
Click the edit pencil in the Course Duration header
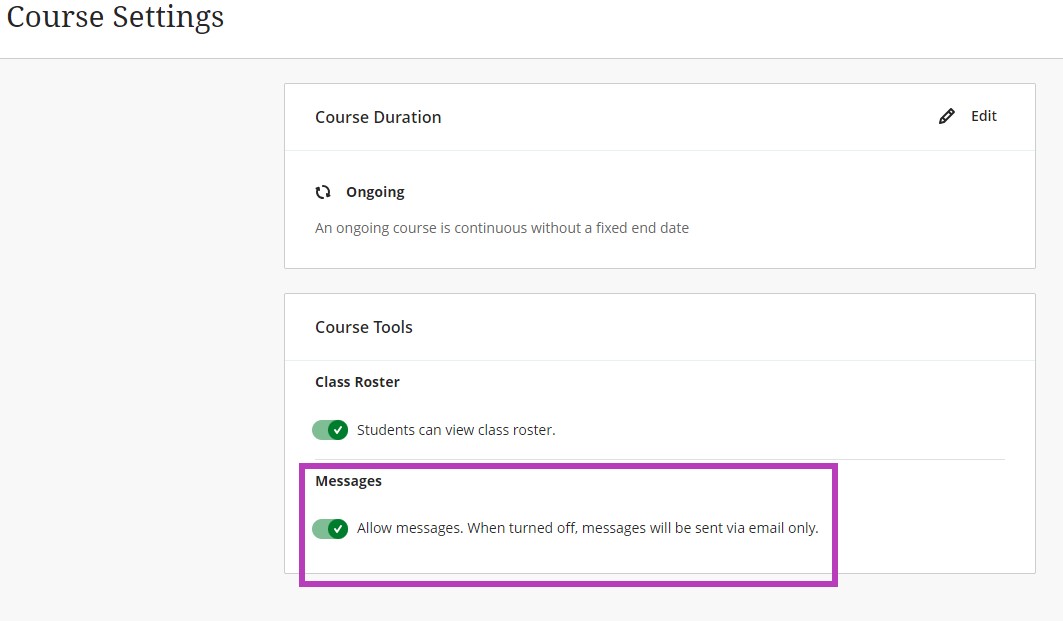[946, 116]
